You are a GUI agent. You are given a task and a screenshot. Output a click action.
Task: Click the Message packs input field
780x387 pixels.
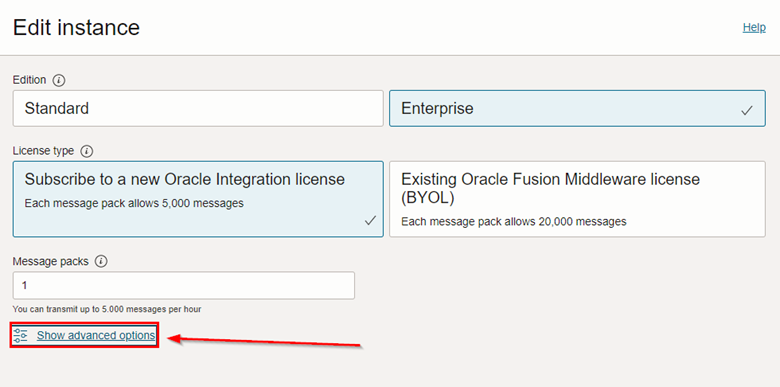(x=184, y=286)
